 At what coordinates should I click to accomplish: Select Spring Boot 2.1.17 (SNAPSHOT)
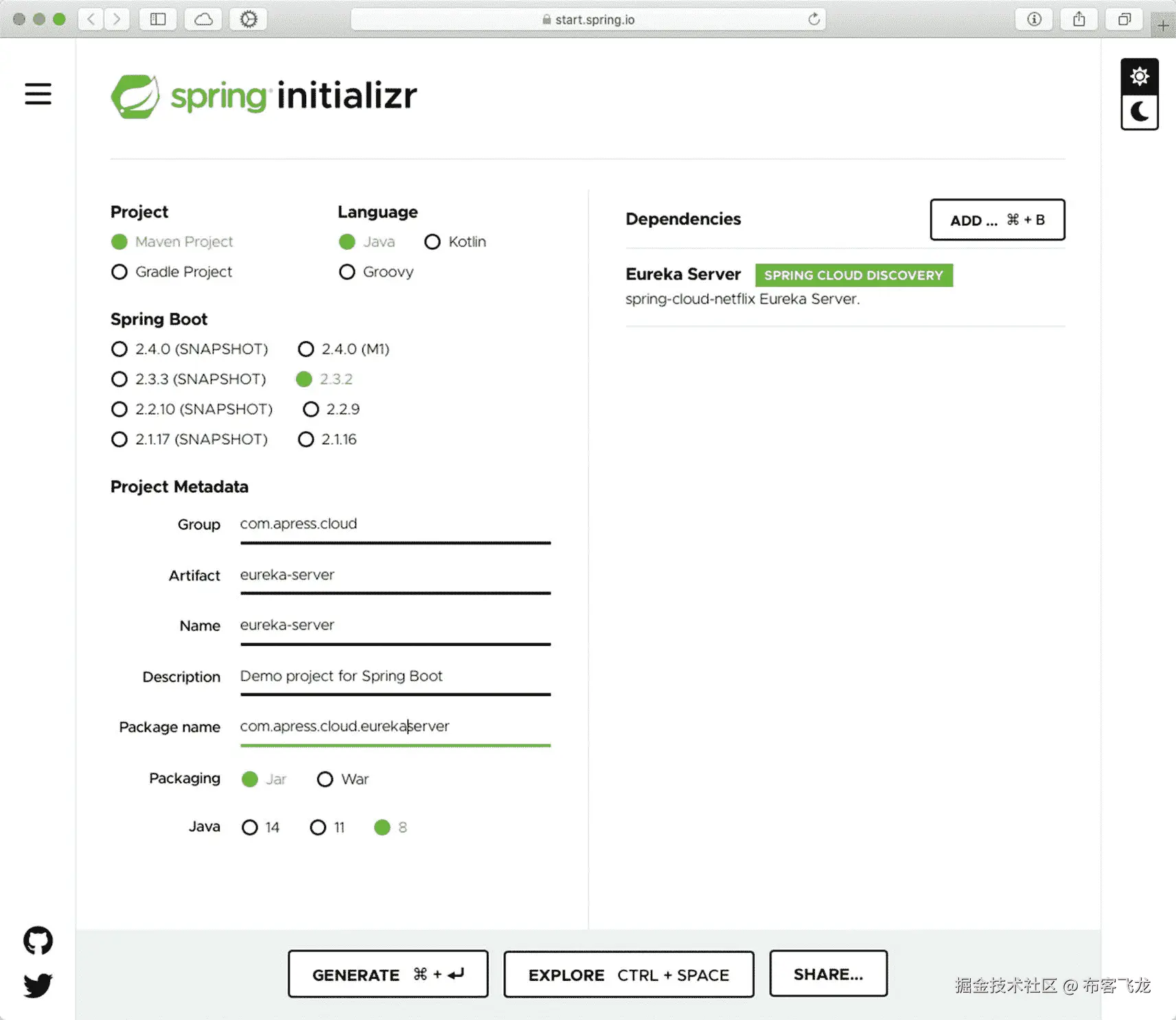[189, 439]
